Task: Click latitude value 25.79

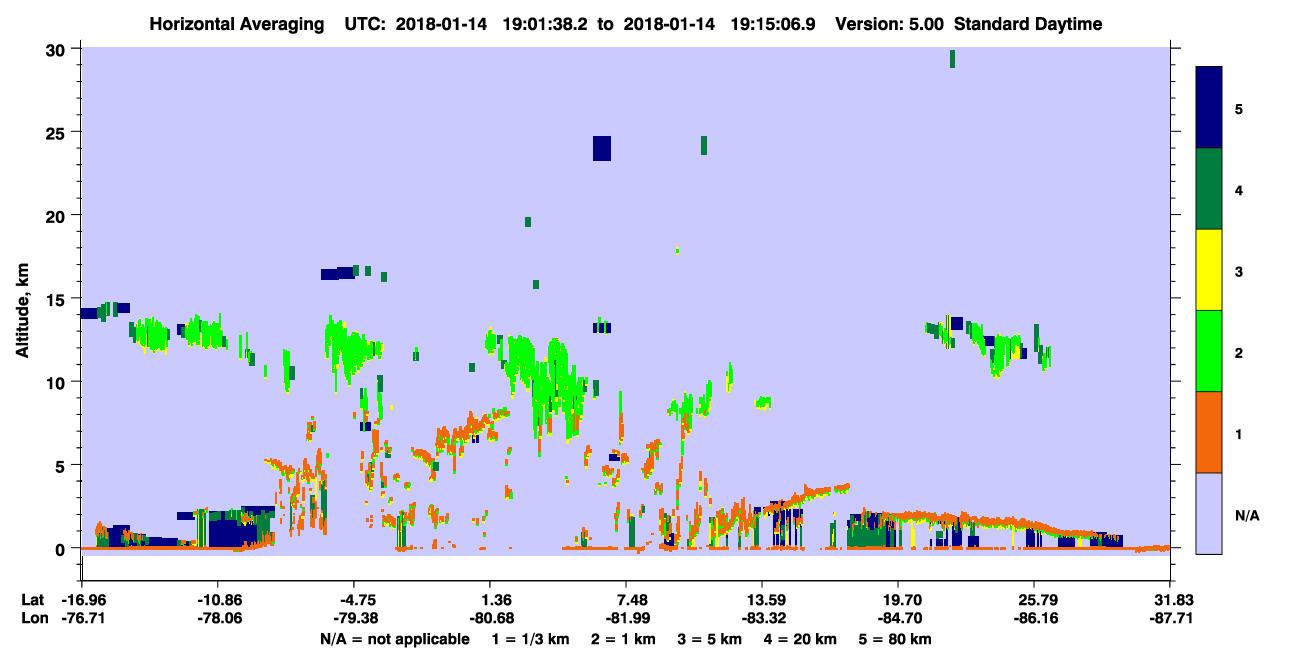Action: 1034,600
